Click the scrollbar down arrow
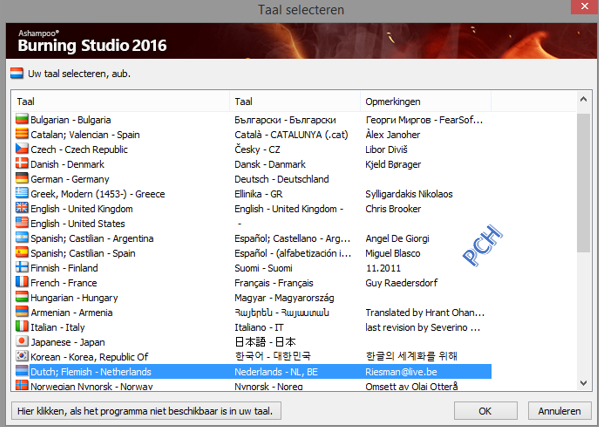The width and height of the screenshot is (599, 427). click(x=583, y=383)
